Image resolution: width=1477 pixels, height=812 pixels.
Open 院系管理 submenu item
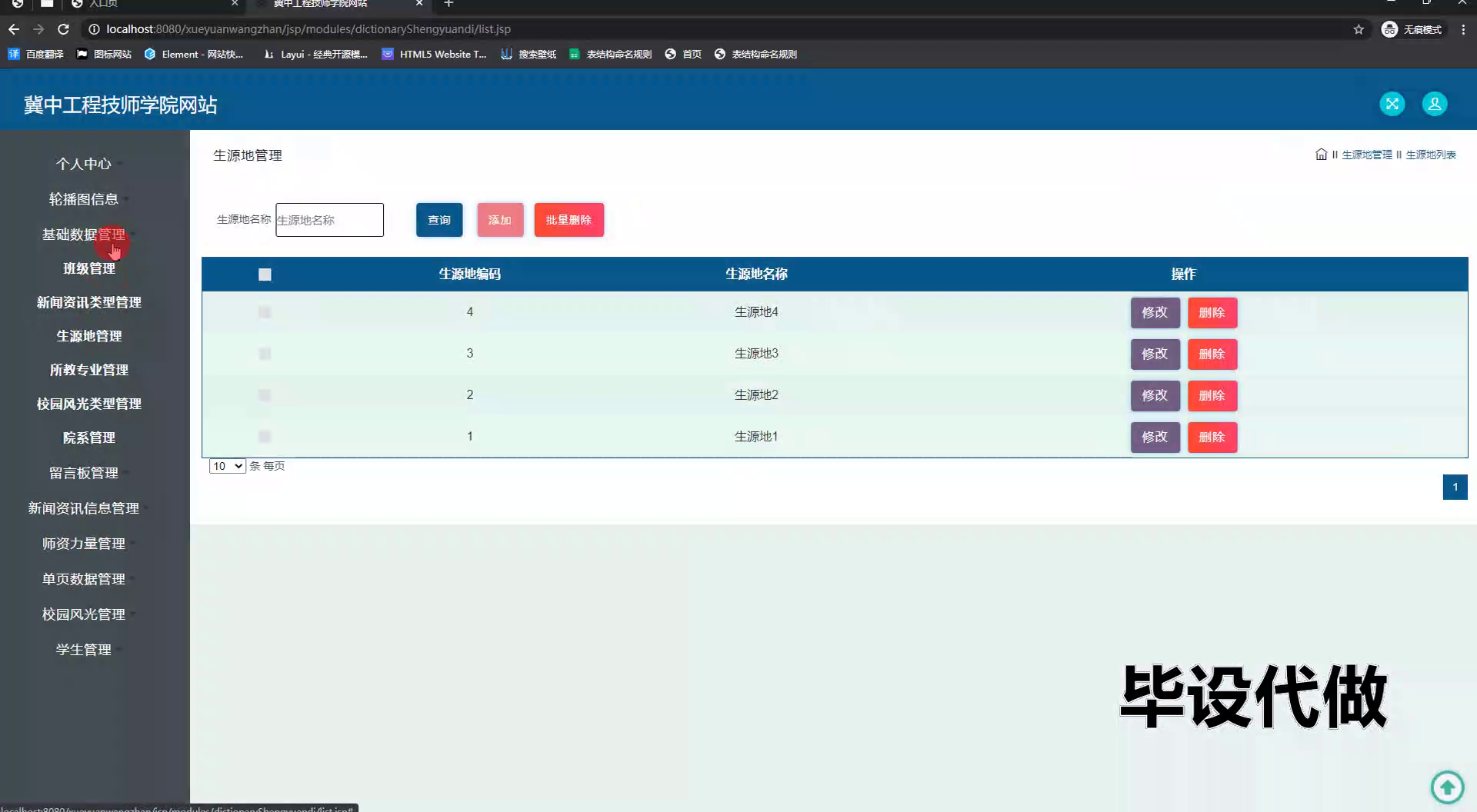click(x=89, y=438)
